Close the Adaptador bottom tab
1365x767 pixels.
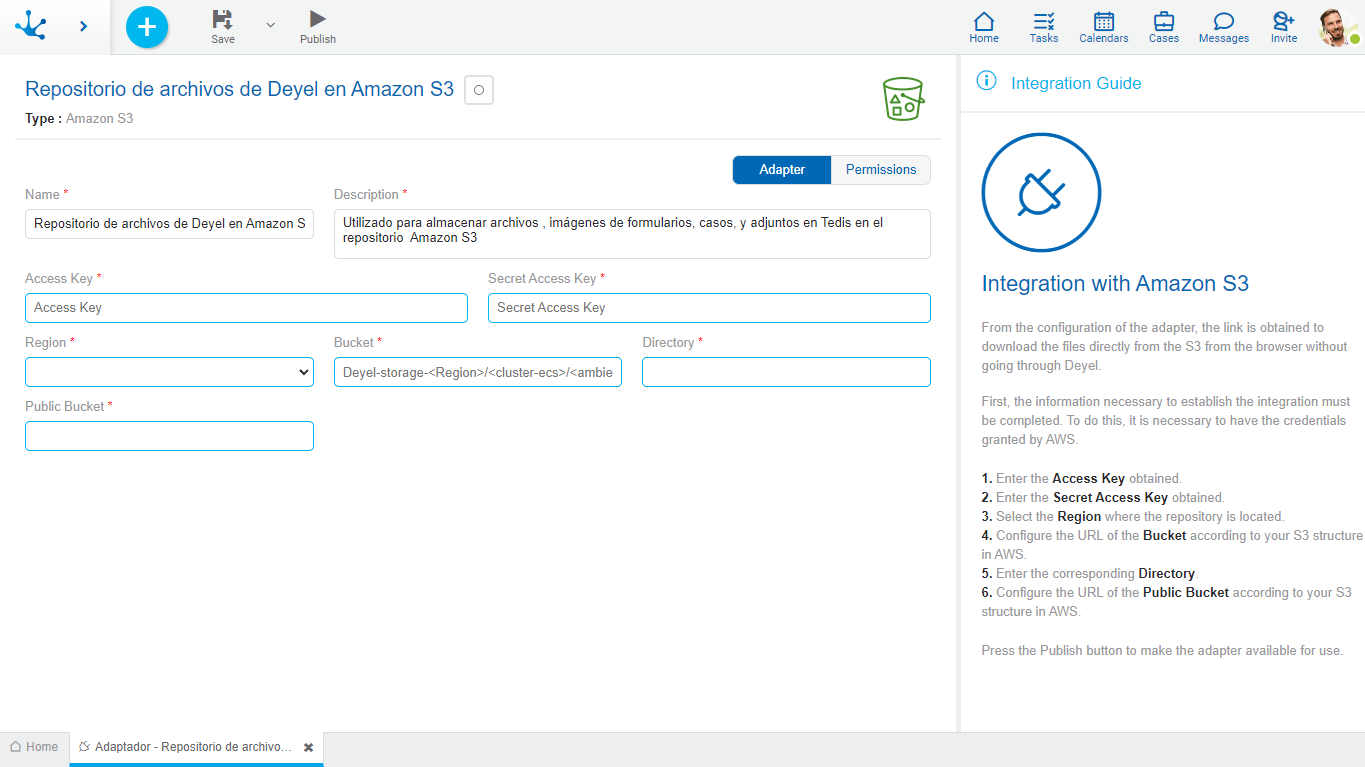coord(308,747)
